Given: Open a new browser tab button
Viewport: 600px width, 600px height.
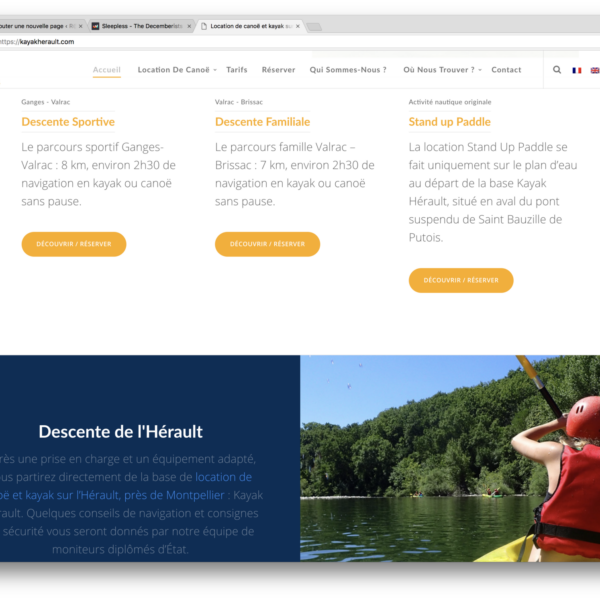Looking at the screenshot, I should (x=314, y=26).
